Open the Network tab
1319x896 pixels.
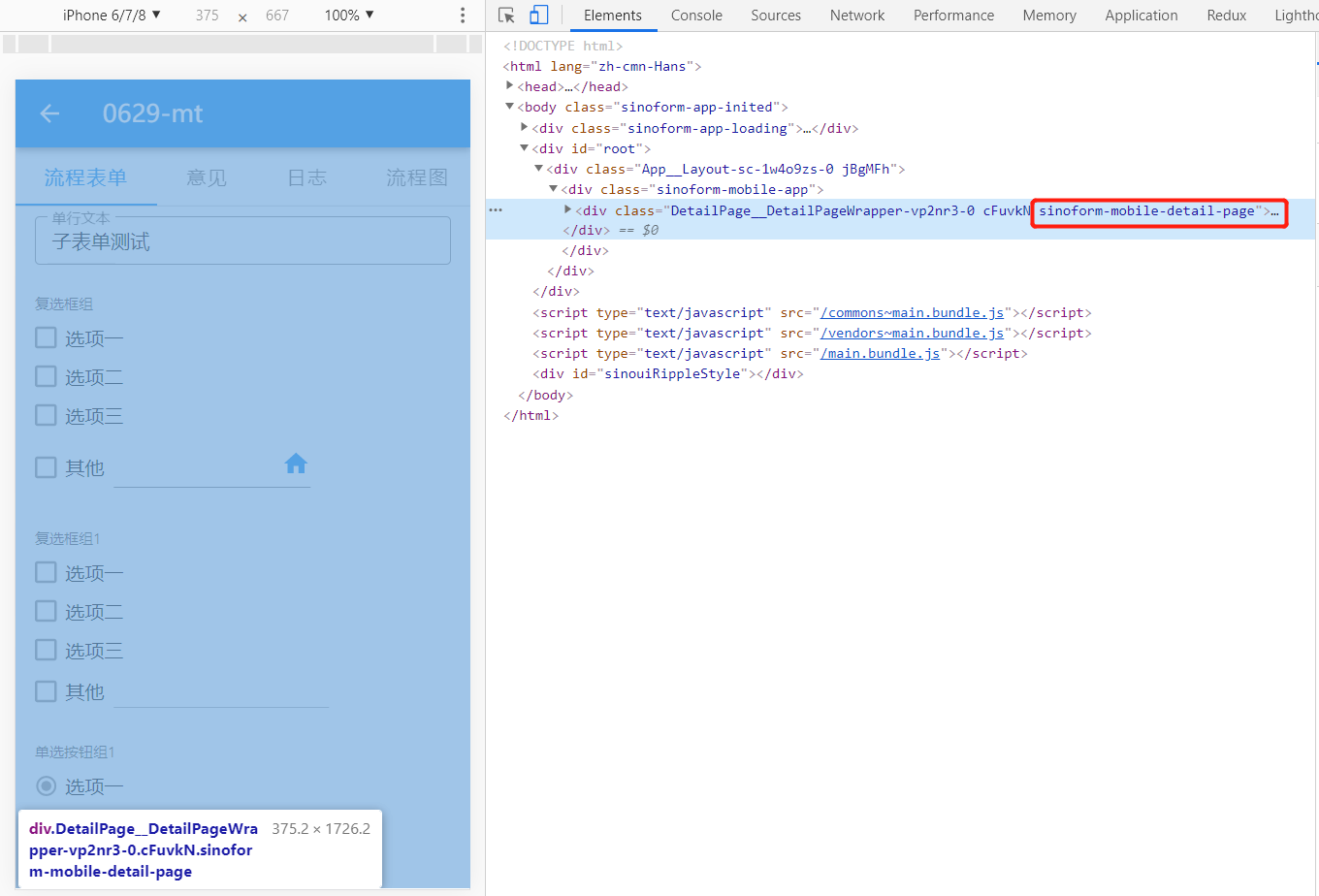pos(857,16)
